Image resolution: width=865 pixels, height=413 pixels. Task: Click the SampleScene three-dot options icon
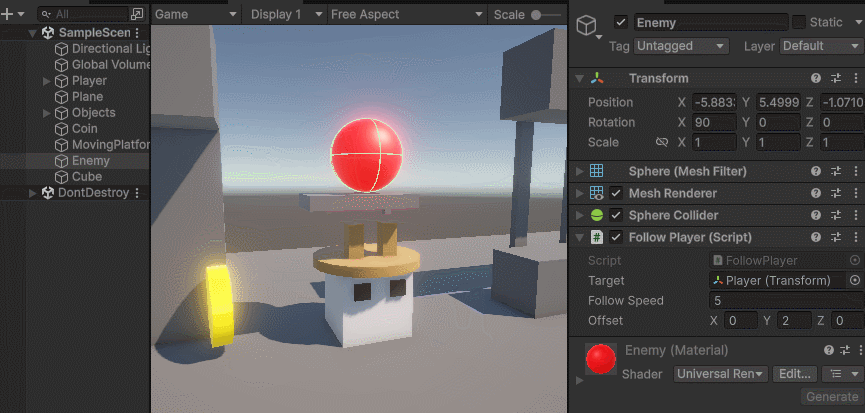click(x=138, y=33)
